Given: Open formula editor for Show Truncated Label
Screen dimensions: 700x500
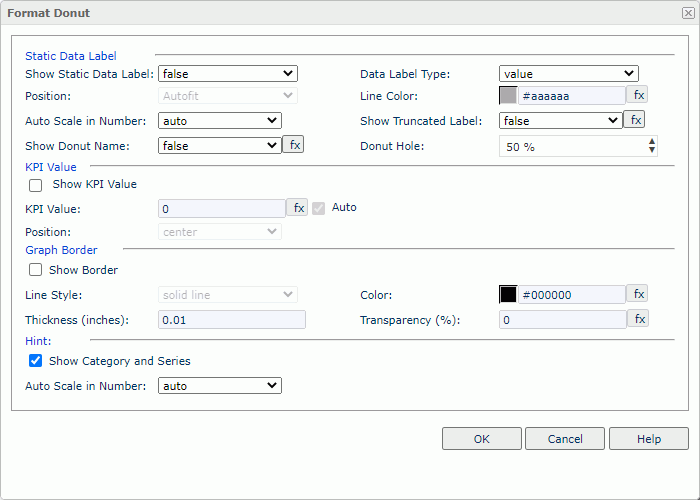Looking at the screenshot, I should coord(634,120).
